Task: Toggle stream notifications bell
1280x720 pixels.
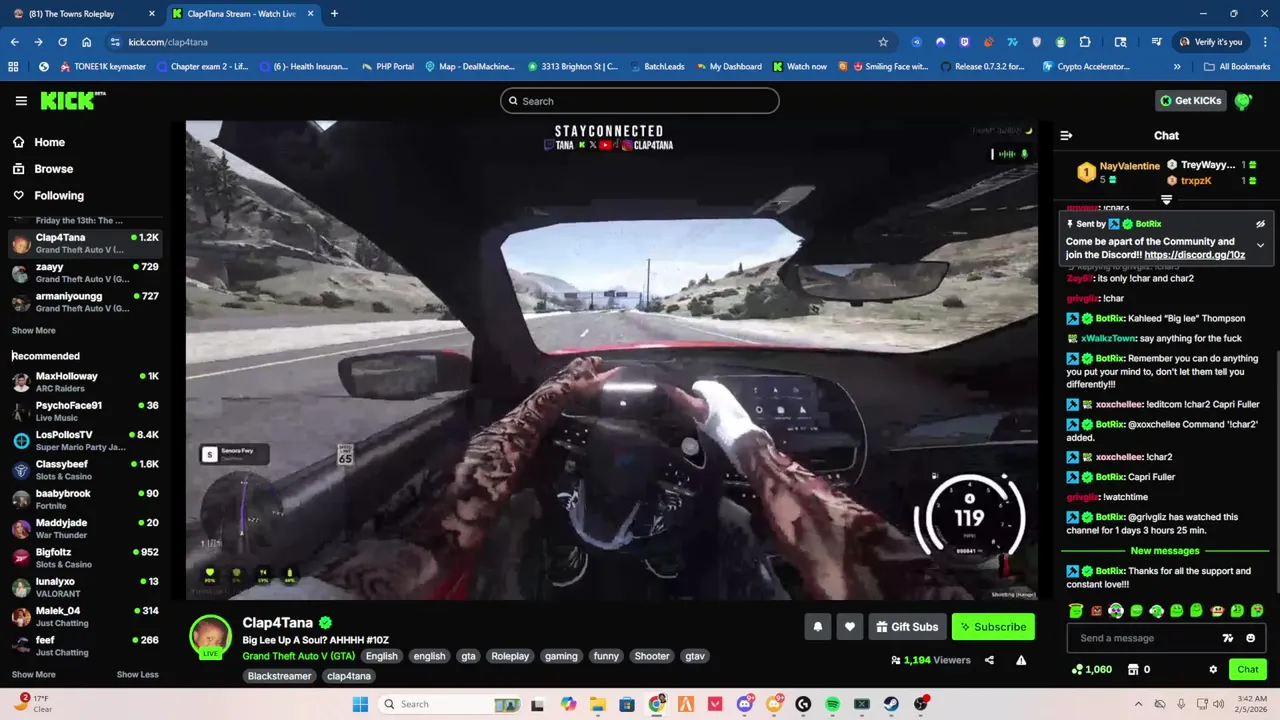Action: (817, 627)
